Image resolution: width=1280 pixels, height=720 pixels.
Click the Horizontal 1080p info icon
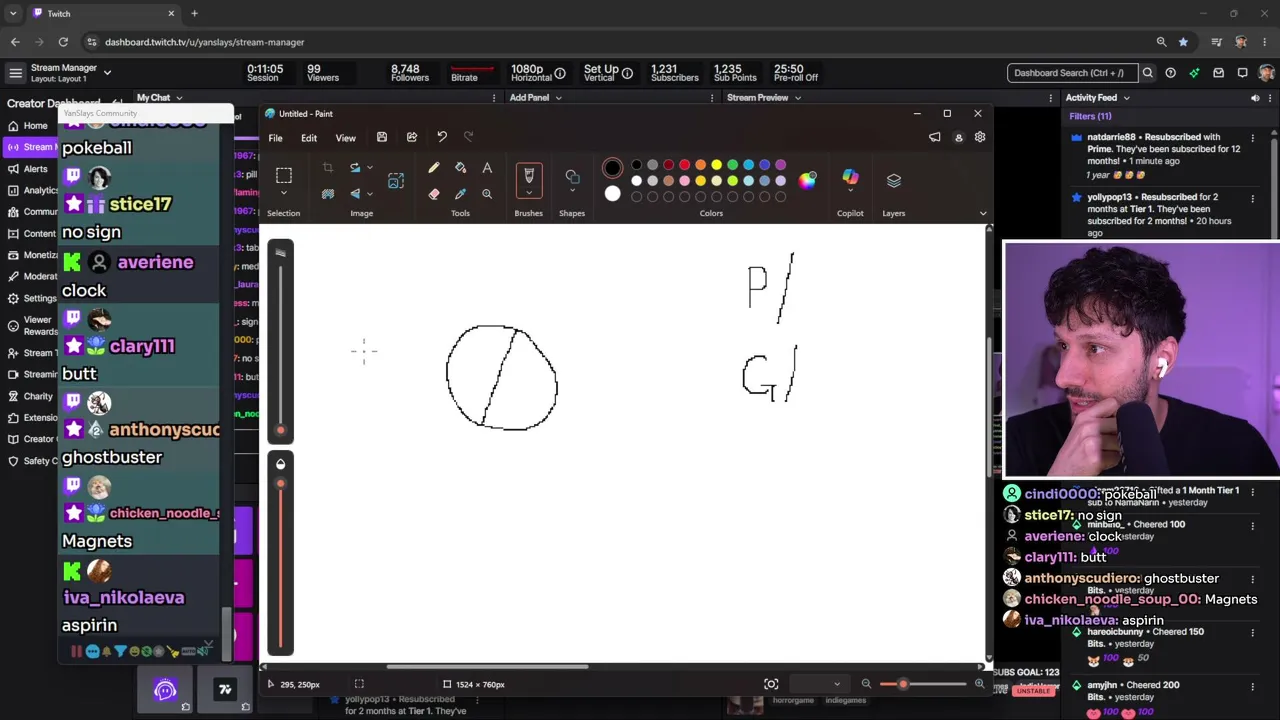click(x=560, y=73)
